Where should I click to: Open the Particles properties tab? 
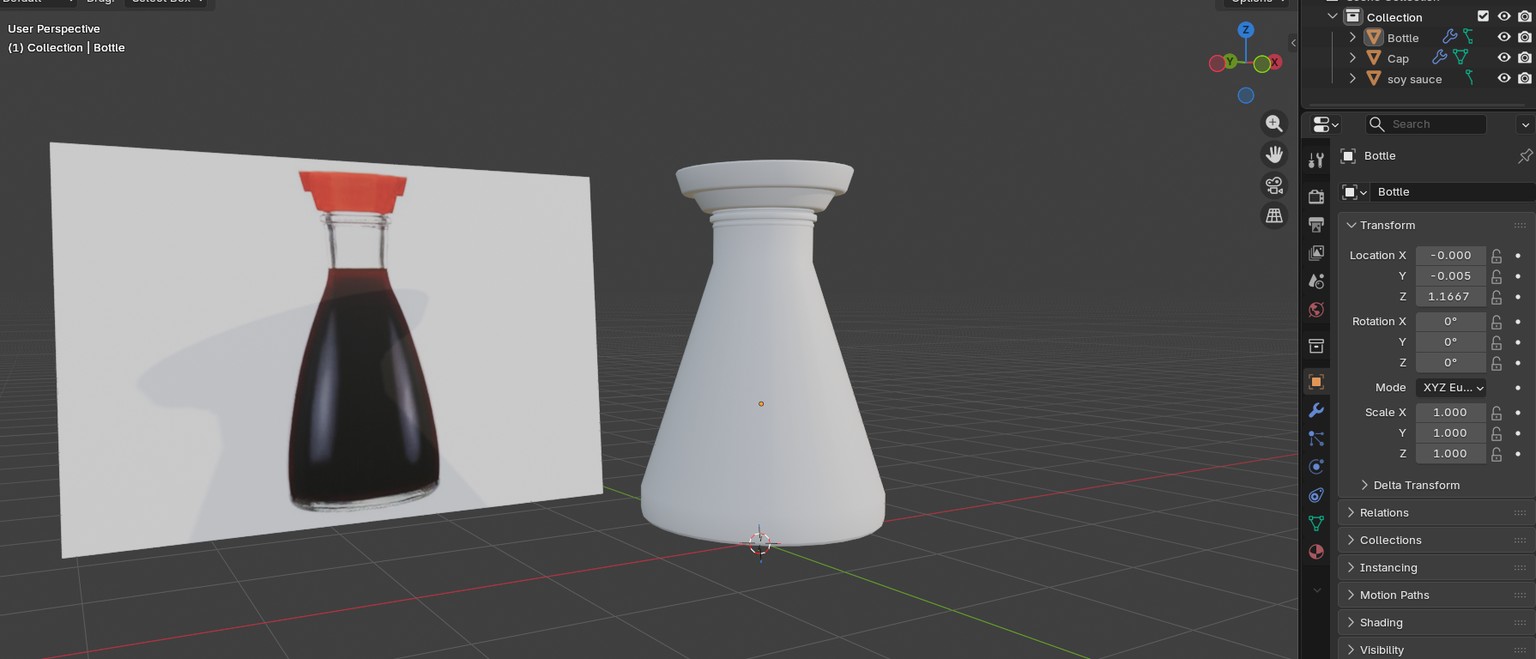point(1316,438)
